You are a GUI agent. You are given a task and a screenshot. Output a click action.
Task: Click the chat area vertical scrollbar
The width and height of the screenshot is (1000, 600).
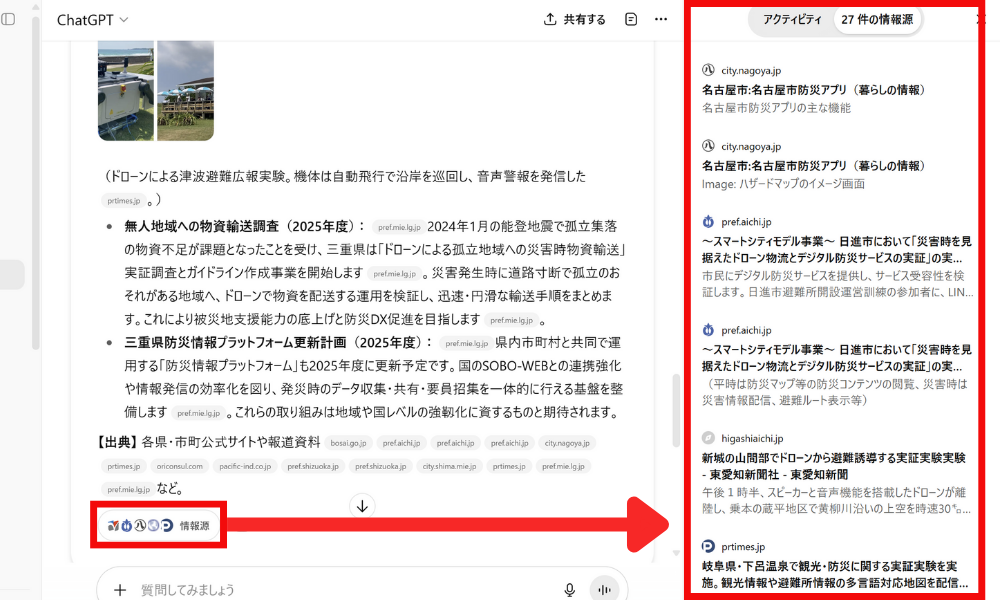[676, 410]
